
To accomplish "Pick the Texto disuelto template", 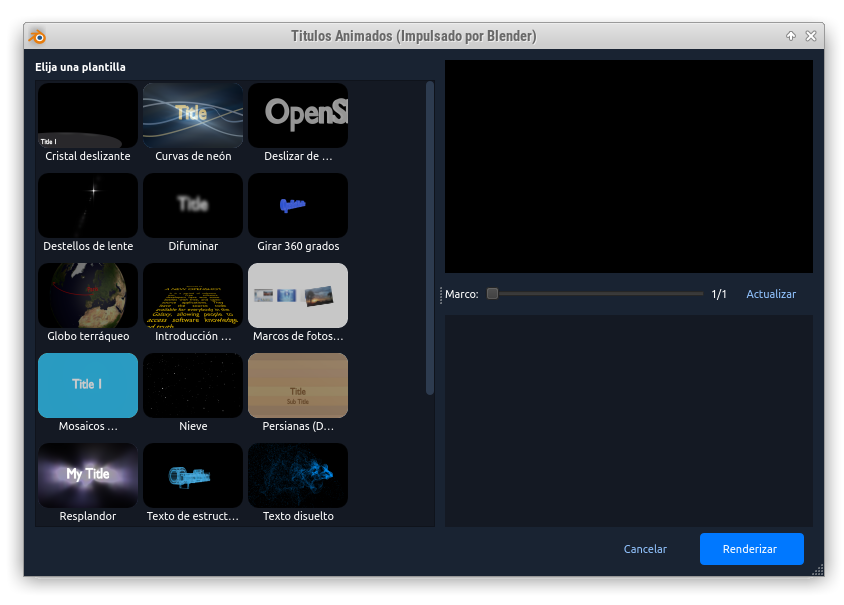I will click(x=298, y=476).
